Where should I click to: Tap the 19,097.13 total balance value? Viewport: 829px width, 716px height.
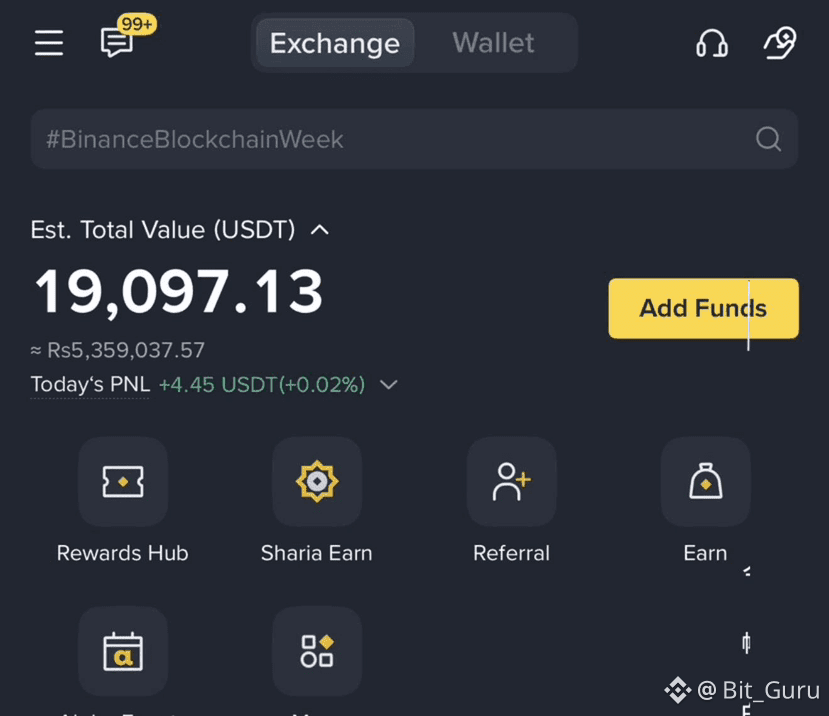179,292
